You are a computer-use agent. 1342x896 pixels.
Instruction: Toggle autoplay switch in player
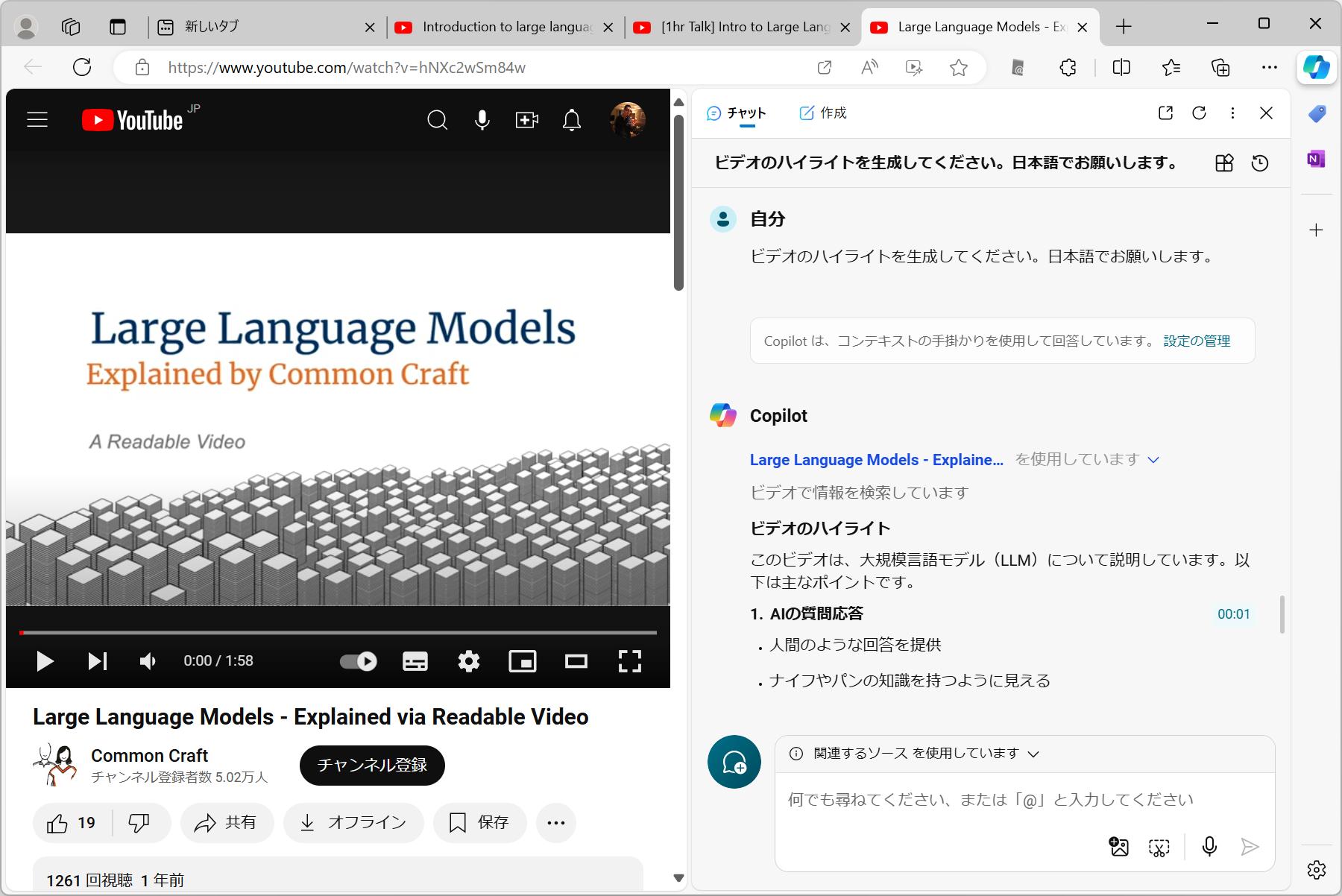tap(359, 661)
